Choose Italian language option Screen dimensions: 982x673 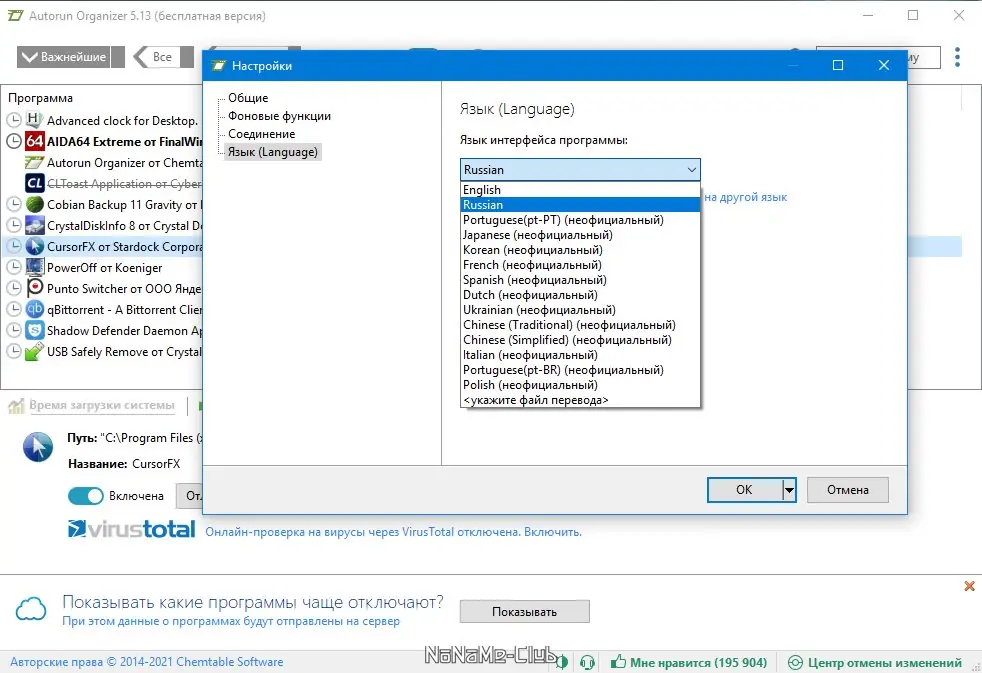coord(580,355)
